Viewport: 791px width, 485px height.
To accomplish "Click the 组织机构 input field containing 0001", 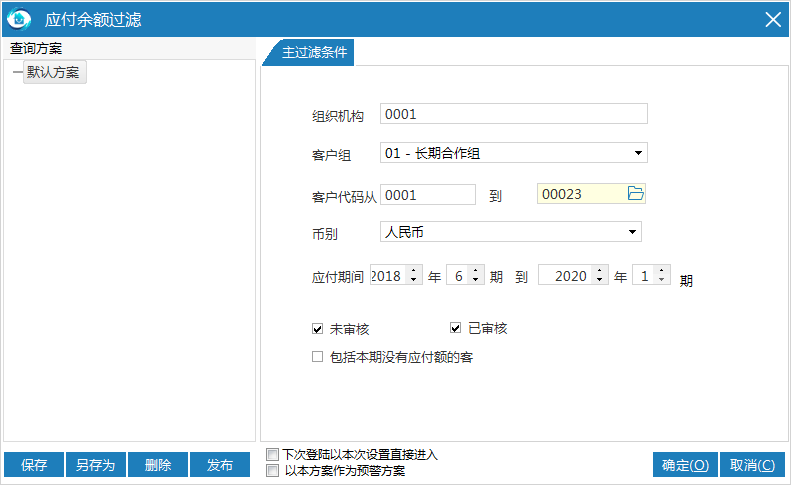I will [x=514, y=114].
